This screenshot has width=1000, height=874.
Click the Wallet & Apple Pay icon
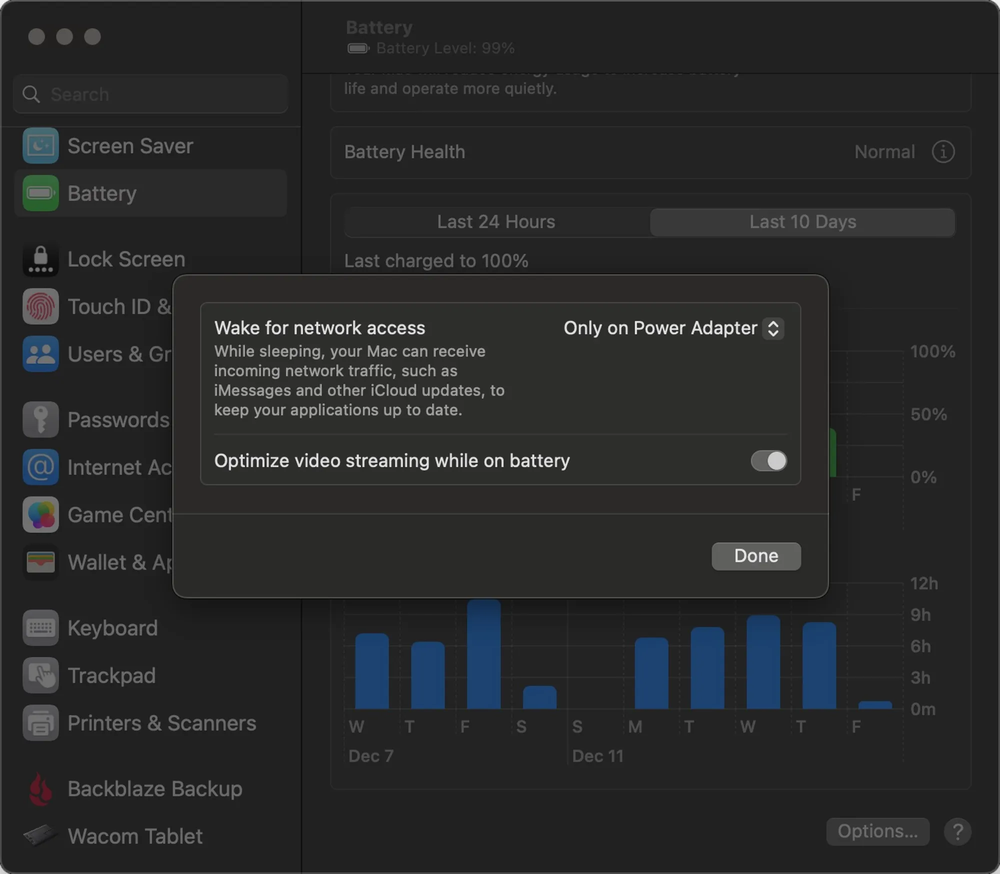40,562
